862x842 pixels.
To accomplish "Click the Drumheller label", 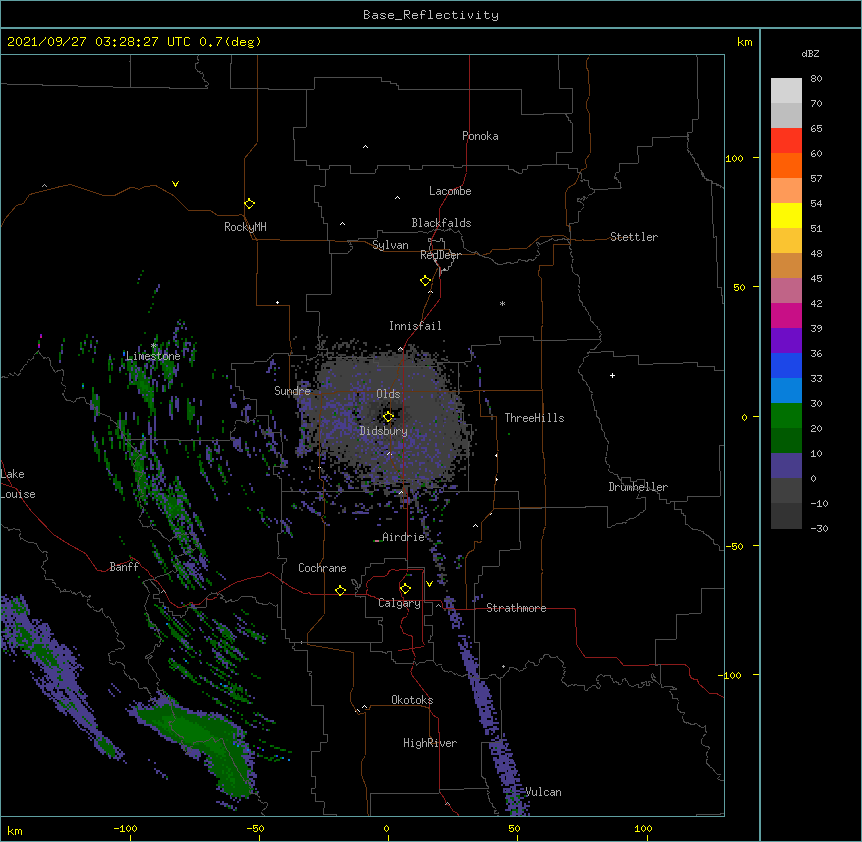I will point(638,487).
